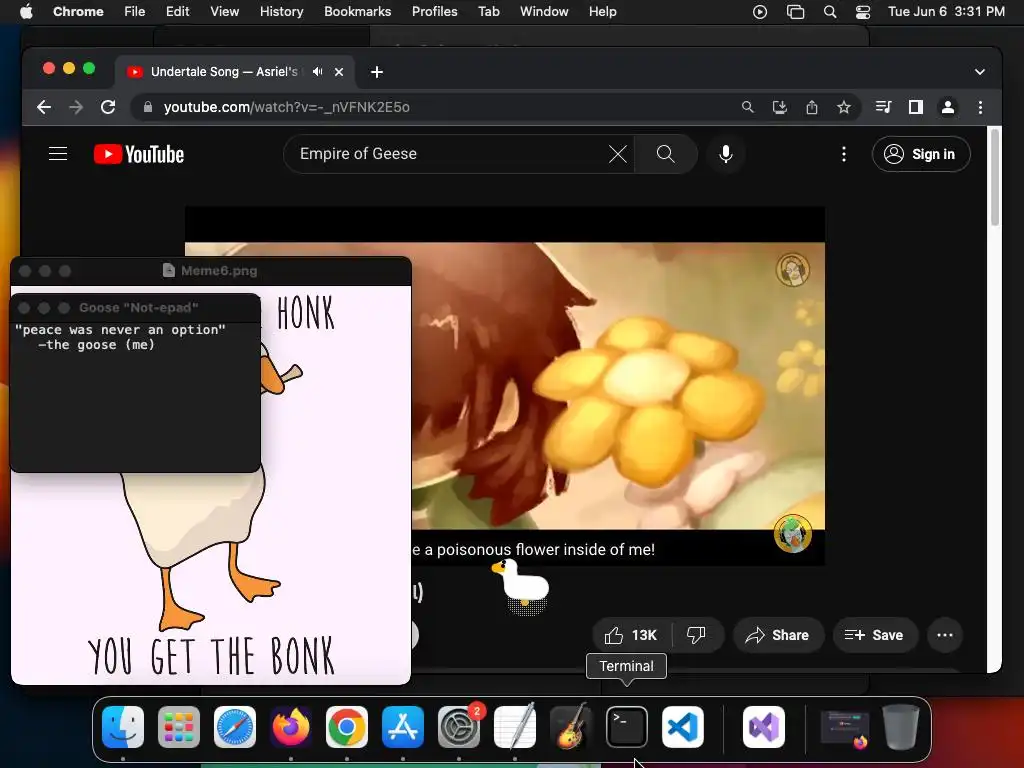The height and width of the screenshot is (768, 1024).
Task: Open Finder from the Dock
Action: click(x=123, y=726)
